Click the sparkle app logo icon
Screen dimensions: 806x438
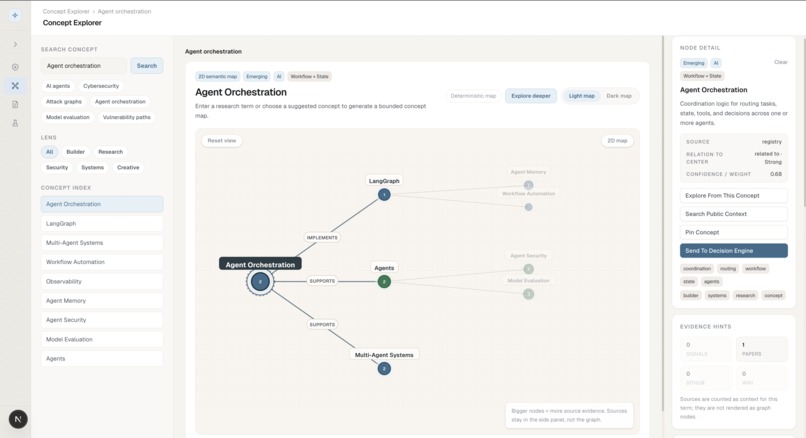pos(15,15)
